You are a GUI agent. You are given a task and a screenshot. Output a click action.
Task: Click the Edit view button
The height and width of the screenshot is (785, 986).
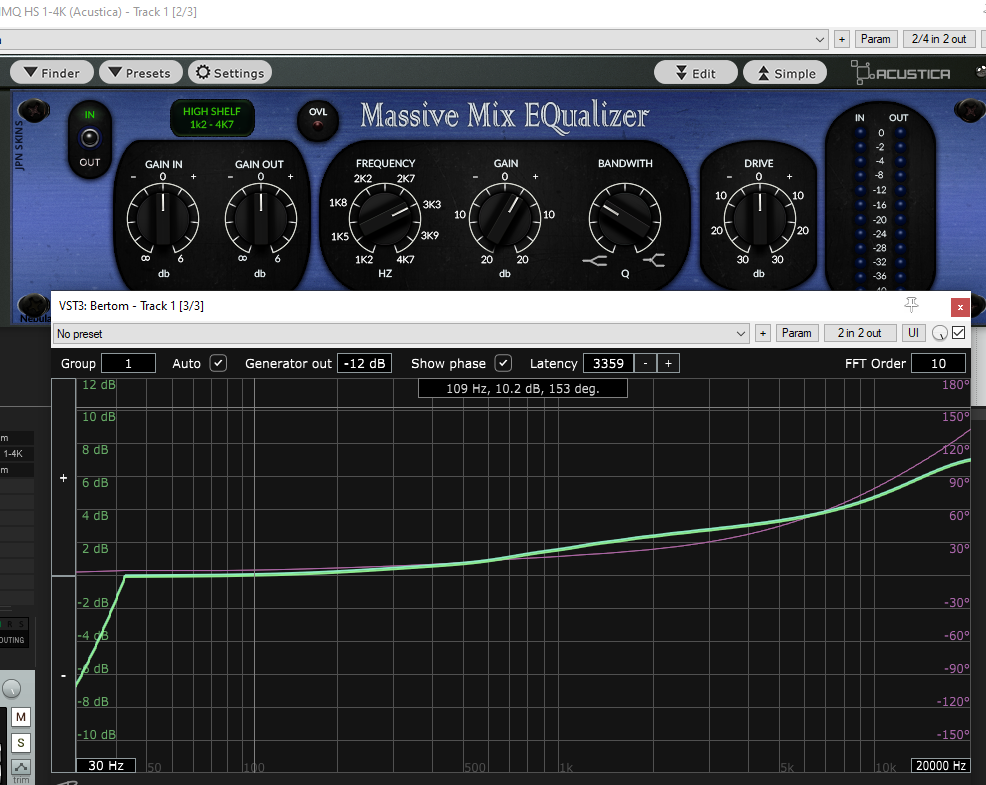(695, 73)
